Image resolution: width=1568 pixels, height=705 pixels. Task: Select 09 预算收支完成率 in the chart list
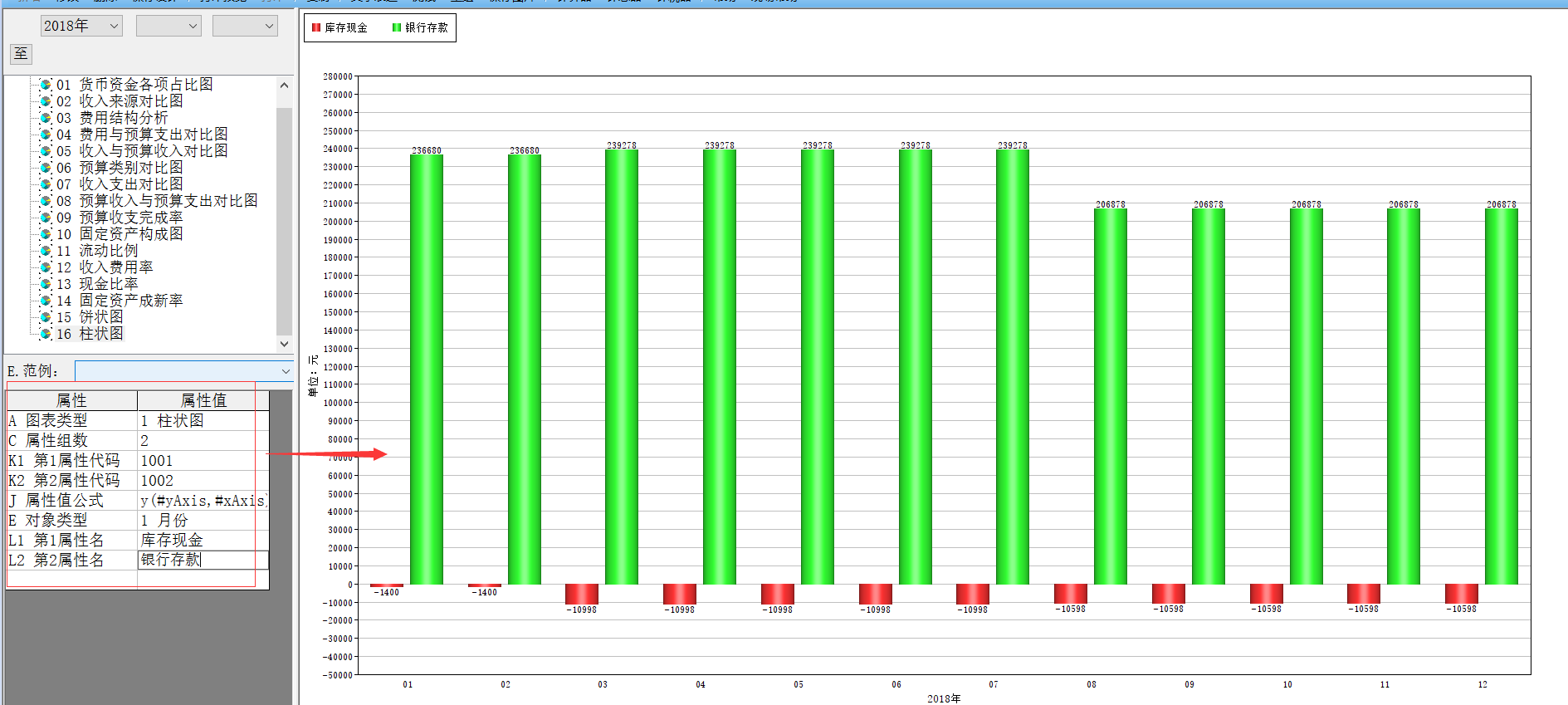pos(130,218)
